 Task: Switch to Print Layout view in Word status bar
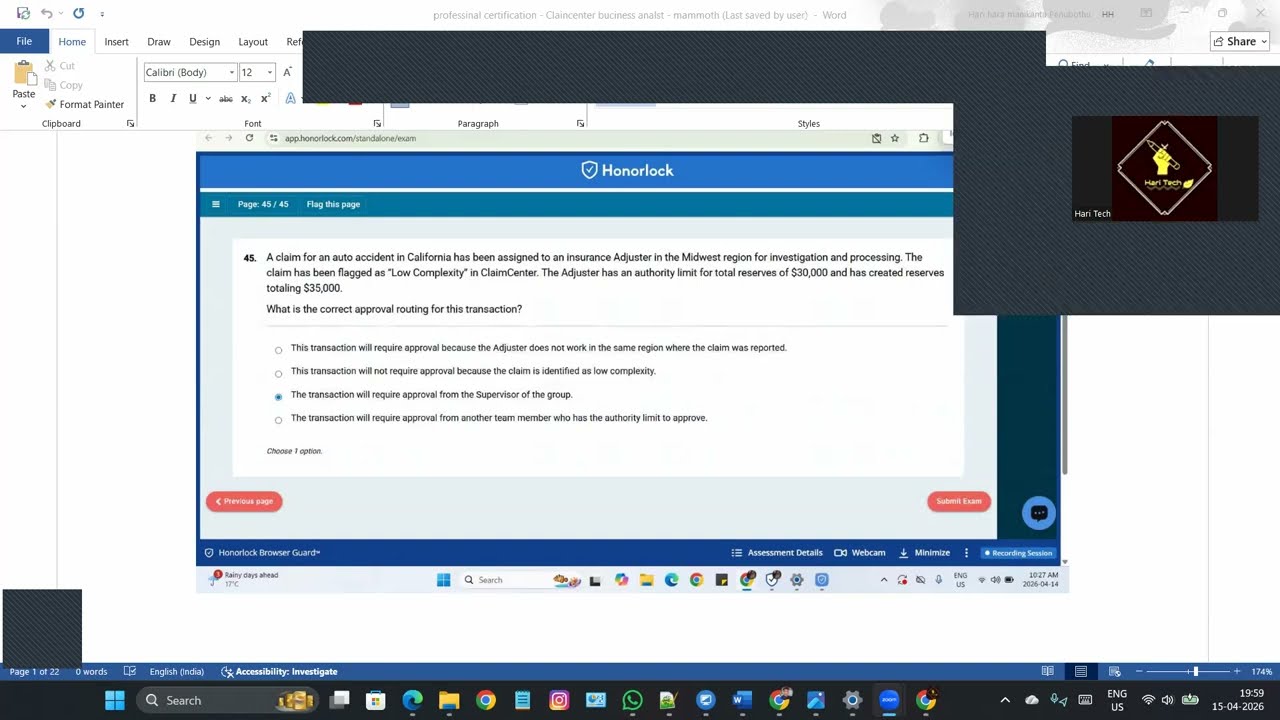click(1081, 671)
